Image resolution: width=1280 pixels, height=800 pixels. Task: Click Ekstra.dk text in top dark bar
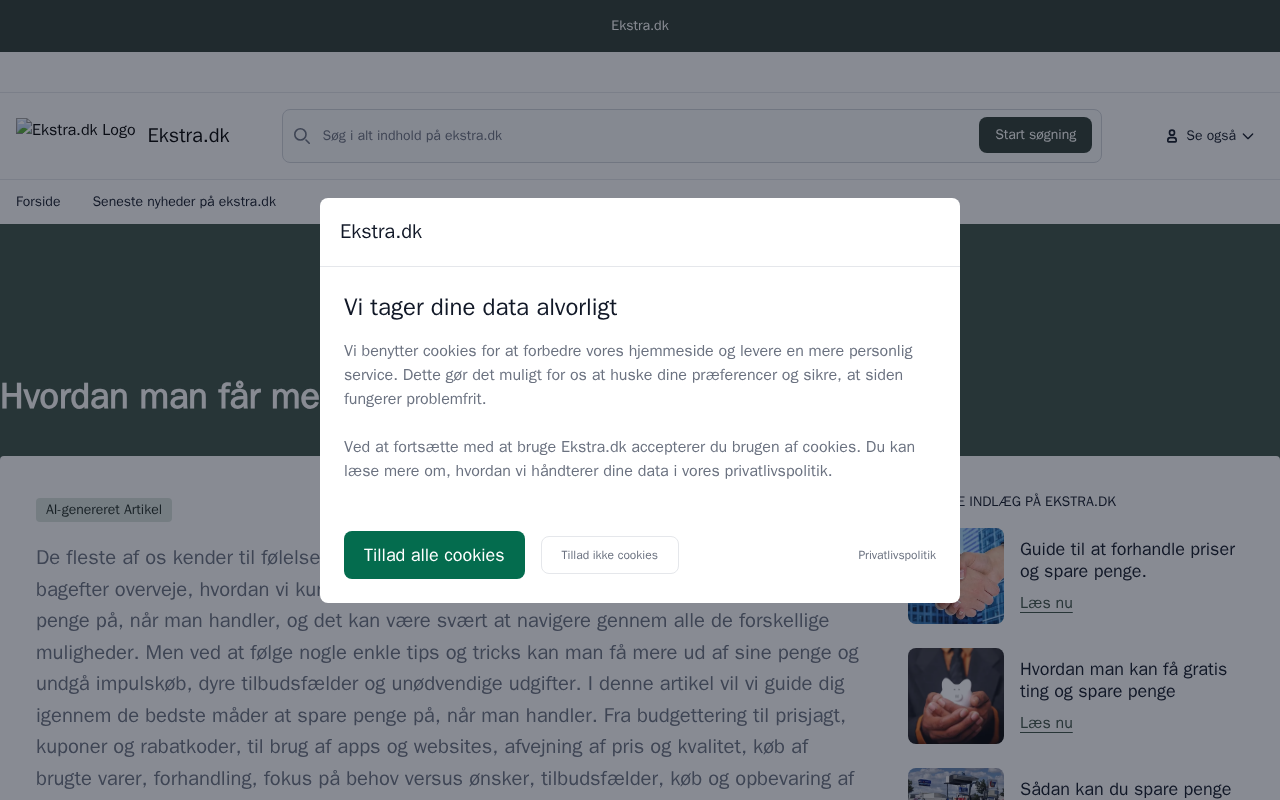640,26
